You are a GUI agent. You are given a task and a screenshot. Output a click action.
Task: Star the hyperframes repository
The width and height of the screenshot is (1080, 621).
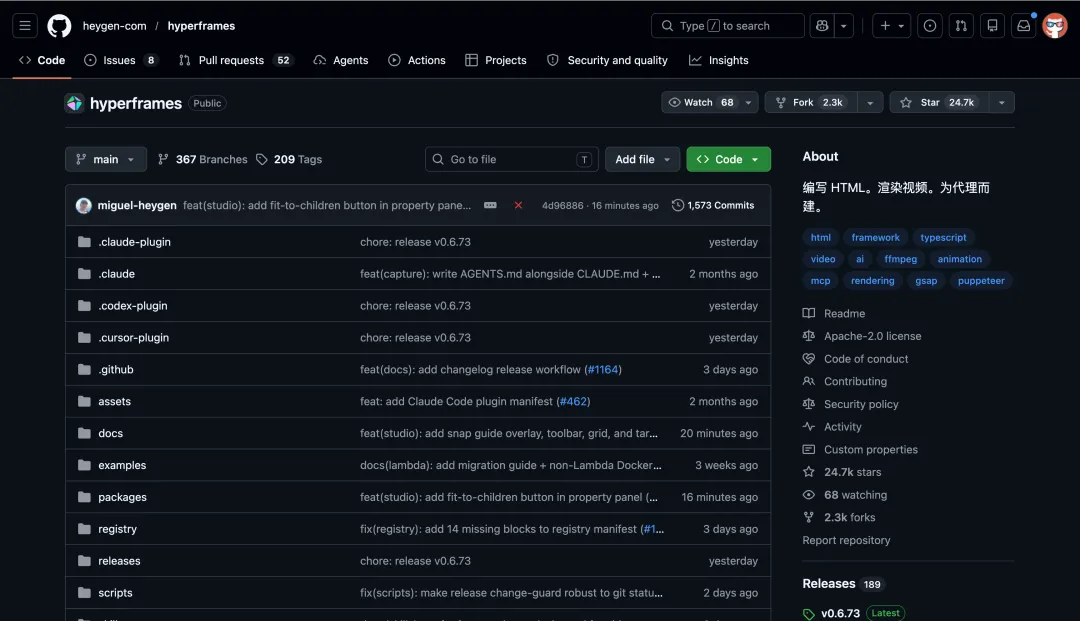939,103
